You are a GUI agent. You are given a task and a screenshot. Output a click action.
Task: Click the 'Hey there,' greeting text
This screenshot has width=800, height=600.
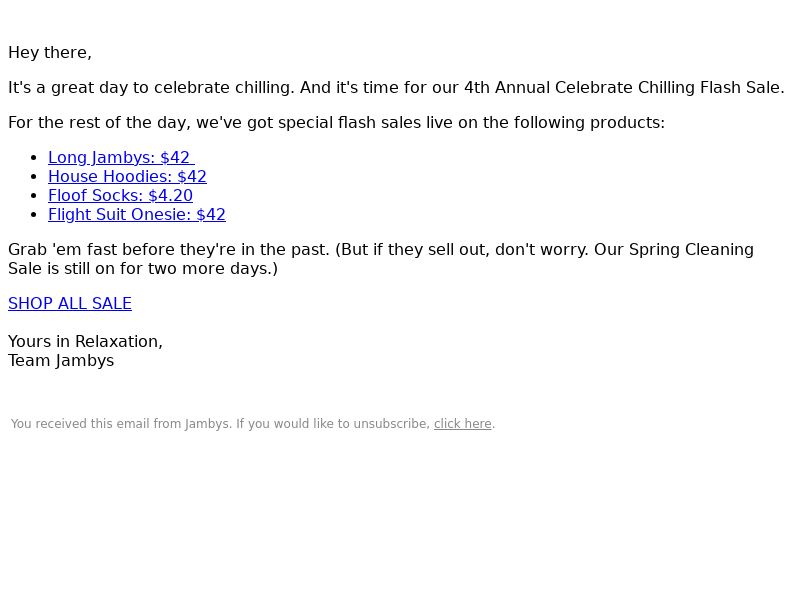click(x=50, y=53)
